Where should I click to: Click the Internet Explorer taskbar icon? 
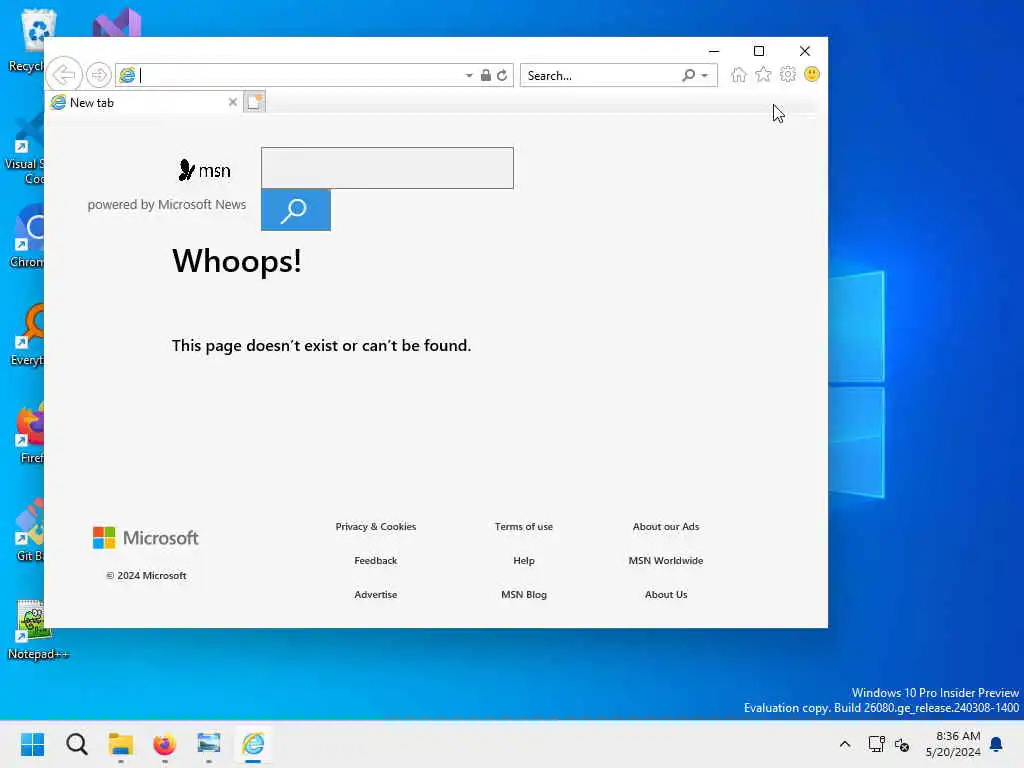[253, 744]
